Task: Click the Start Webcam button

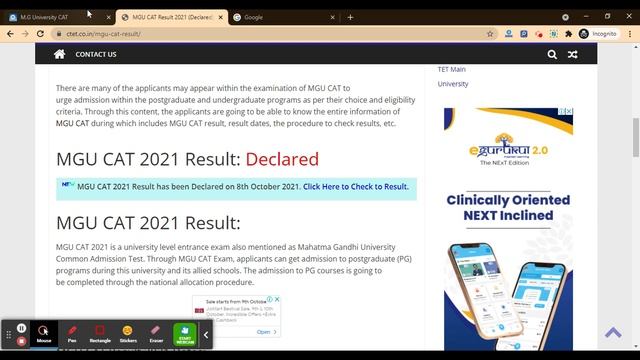Action: [185, 334]
